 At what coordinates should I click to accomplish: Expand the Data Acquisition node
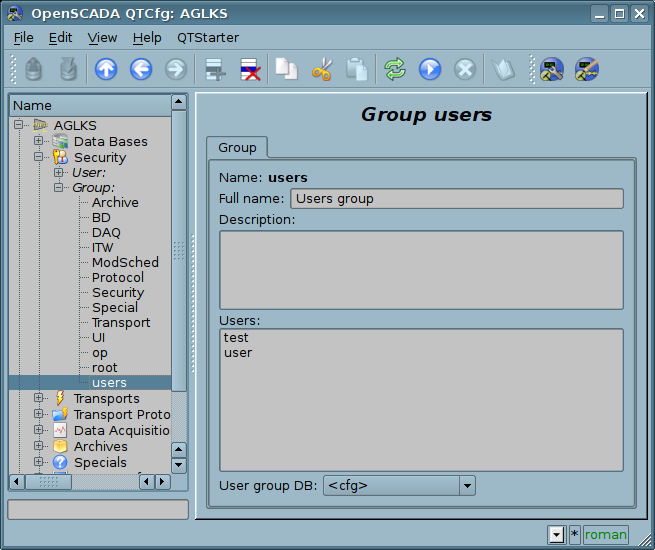[x=38, y=429]
